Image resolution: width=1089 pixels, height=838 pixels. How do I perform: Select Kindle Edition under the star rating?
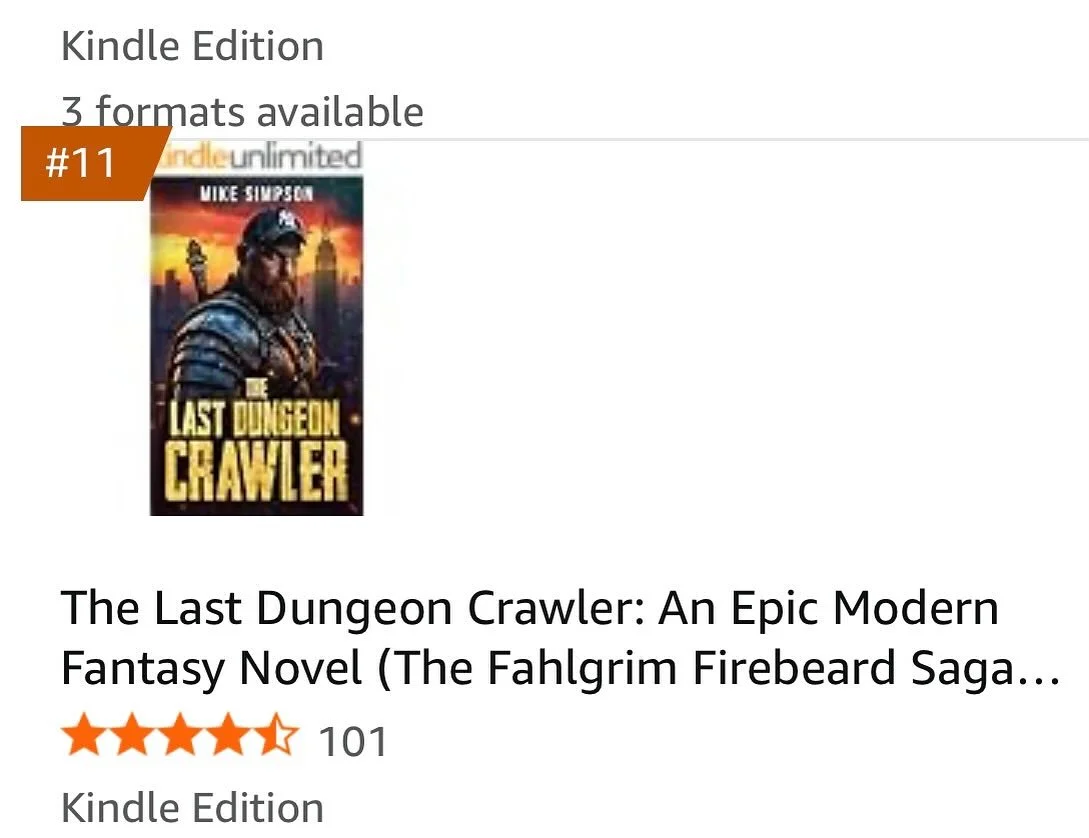[x=192, y=807]
